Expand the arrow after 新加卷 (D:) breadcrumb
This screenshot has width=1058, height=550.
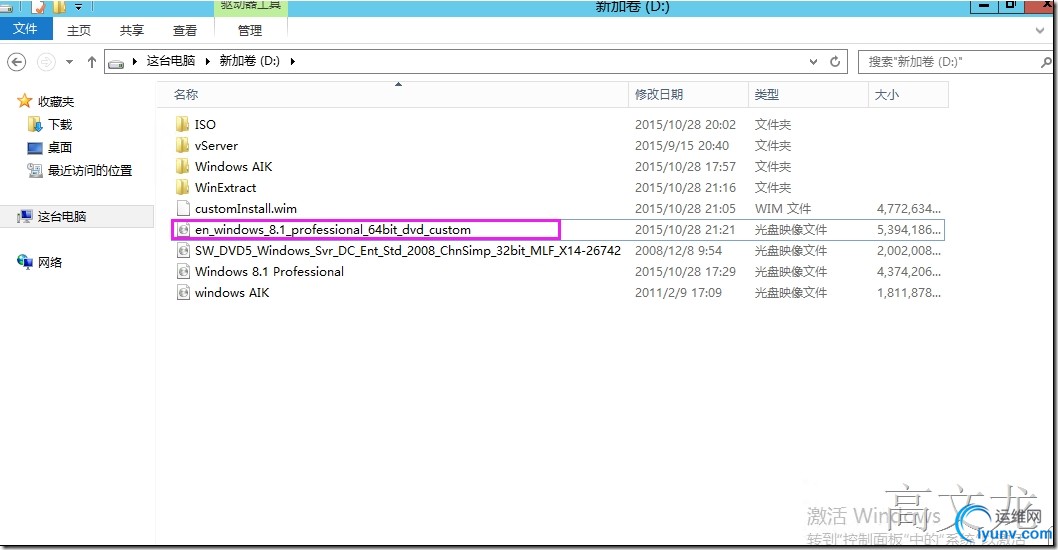point(293,61)
